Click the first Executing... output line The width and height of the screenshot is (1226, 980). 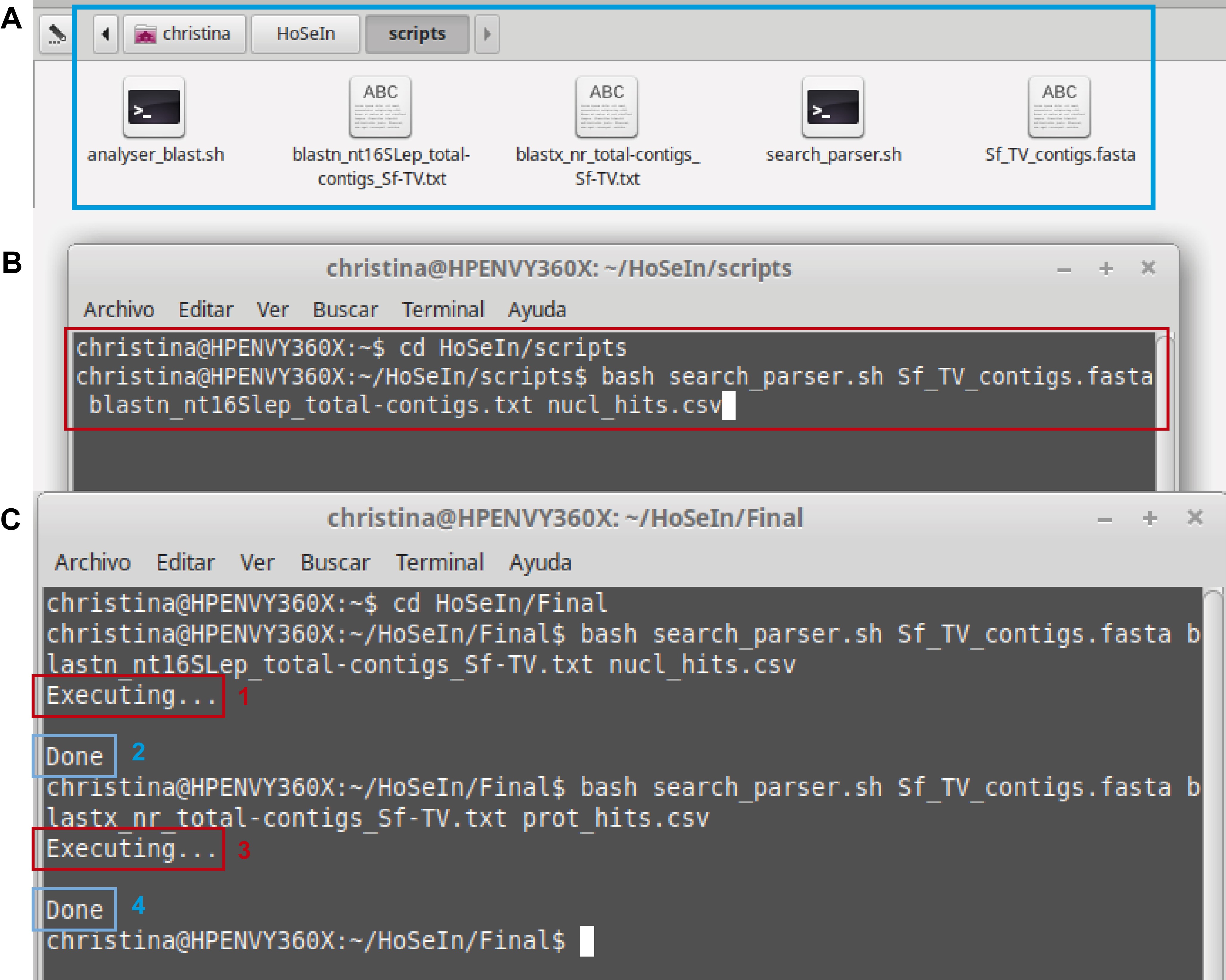(x=131, y=696)
